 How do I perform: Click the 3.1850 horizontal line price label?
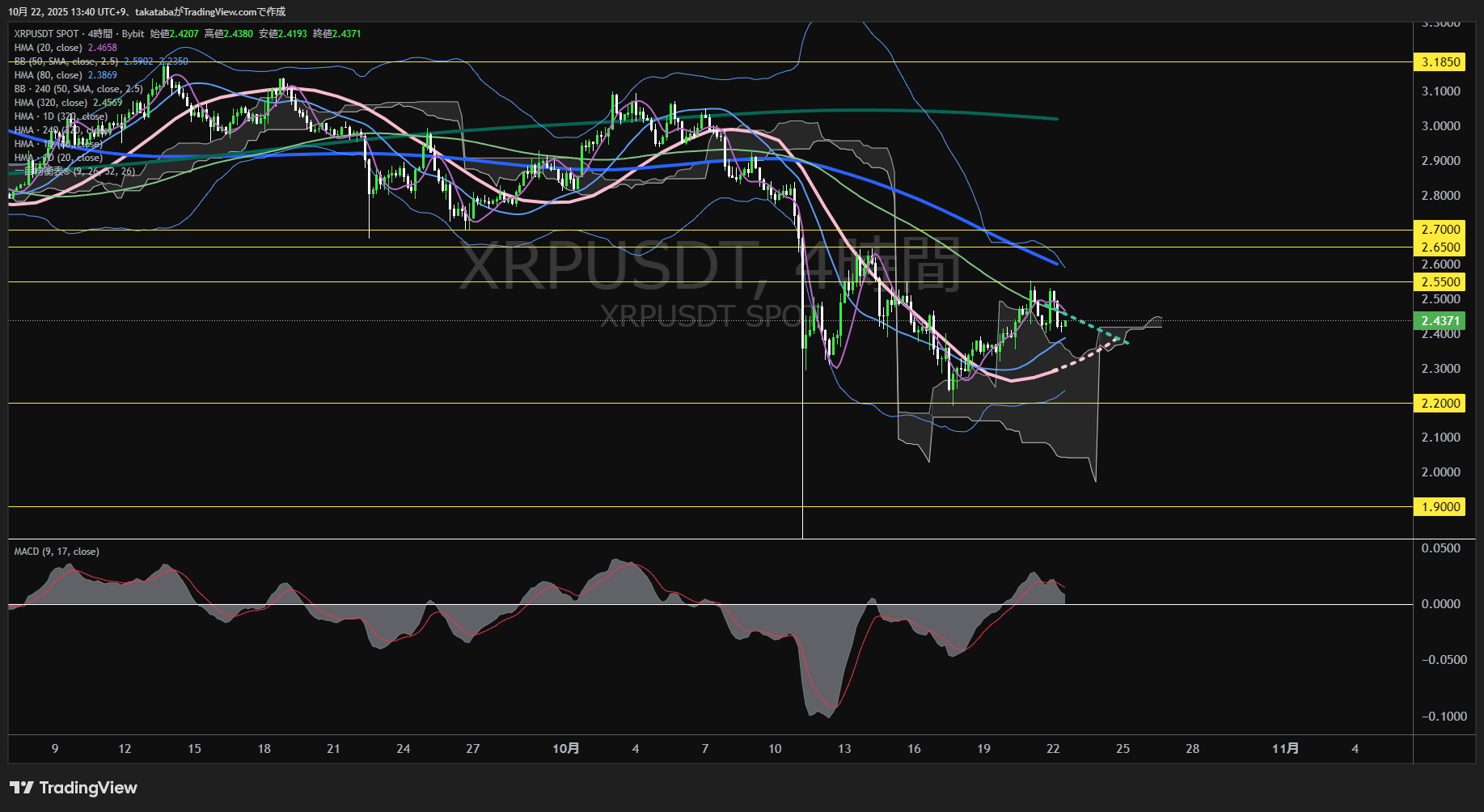1440,62
